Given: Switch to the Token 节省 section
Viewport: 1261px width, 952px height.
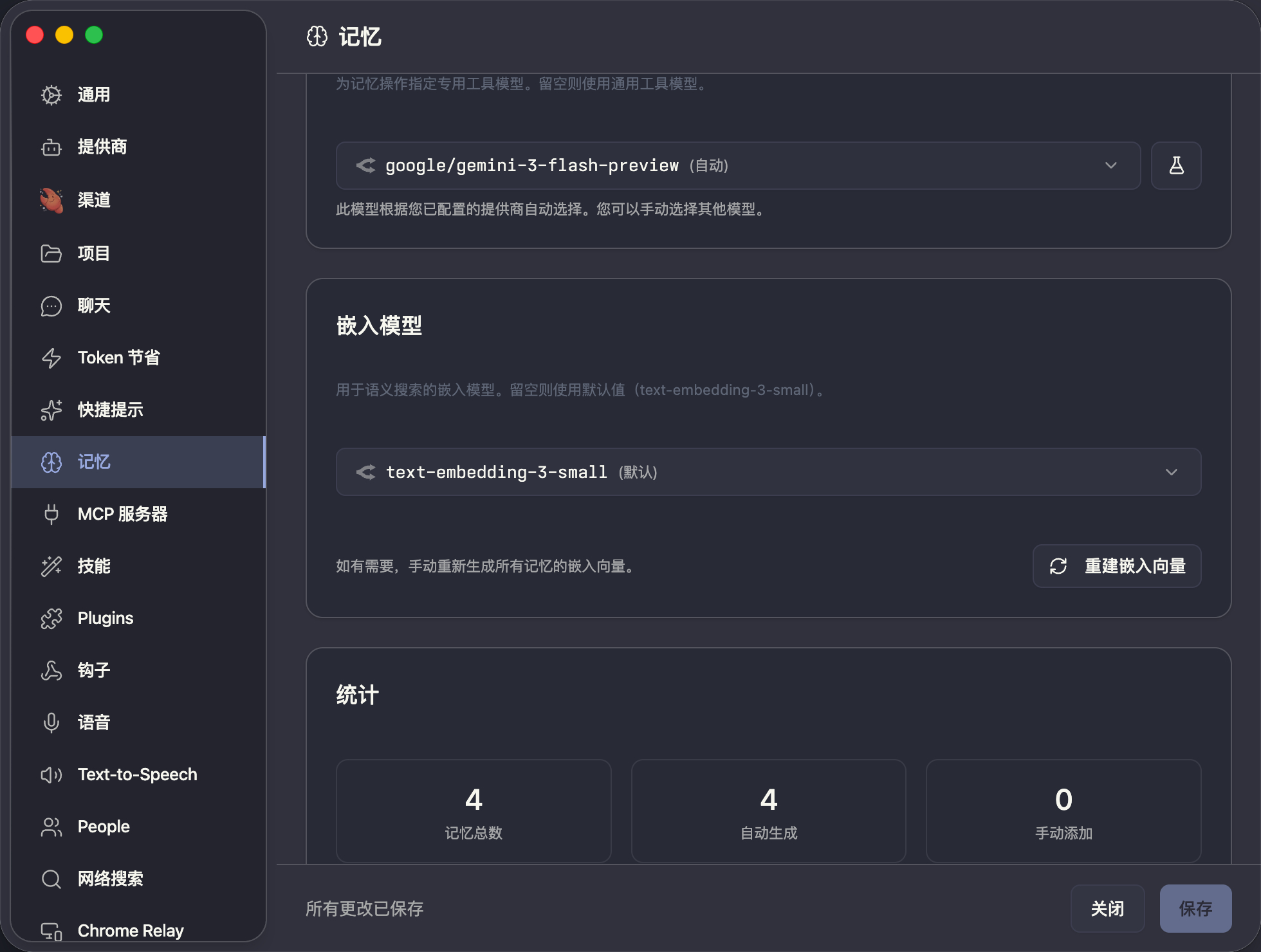Looking at the screenshot, I should pos(119,358).
